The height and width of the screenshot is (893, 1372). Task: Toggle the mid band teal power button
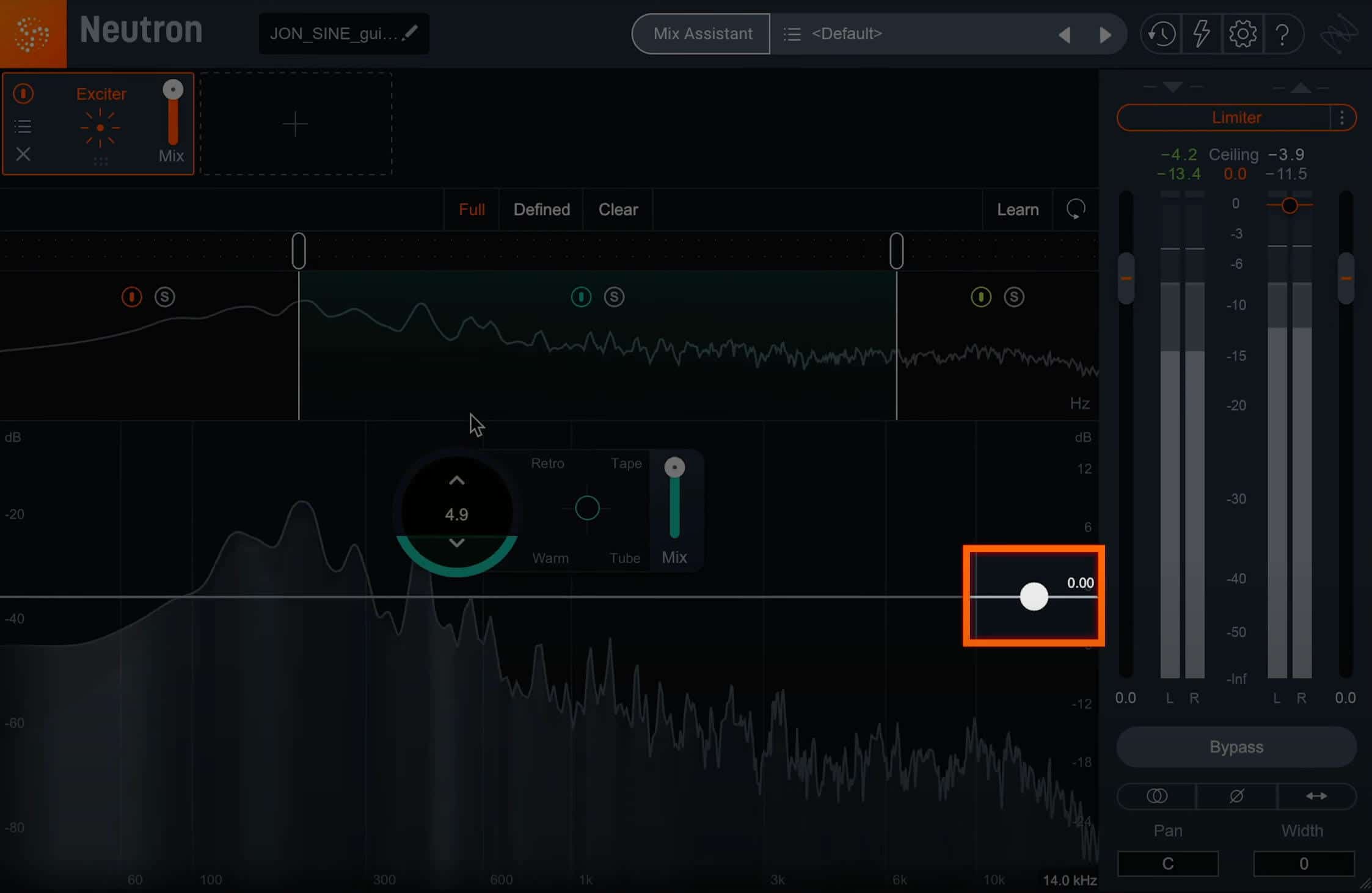581,297
